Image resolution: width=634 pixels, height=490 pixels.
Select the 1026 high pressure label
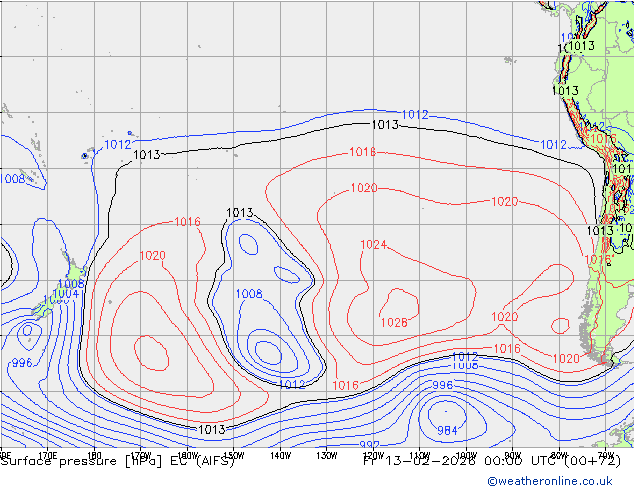coord(394,322)
